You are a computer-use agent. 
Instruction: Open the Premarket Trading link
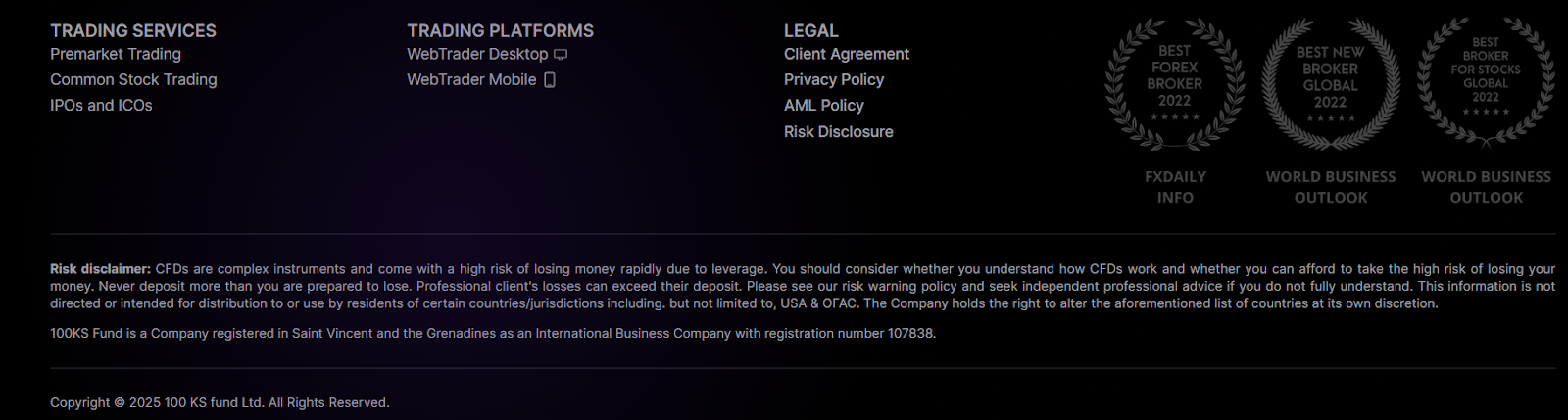tap(116, 54)
